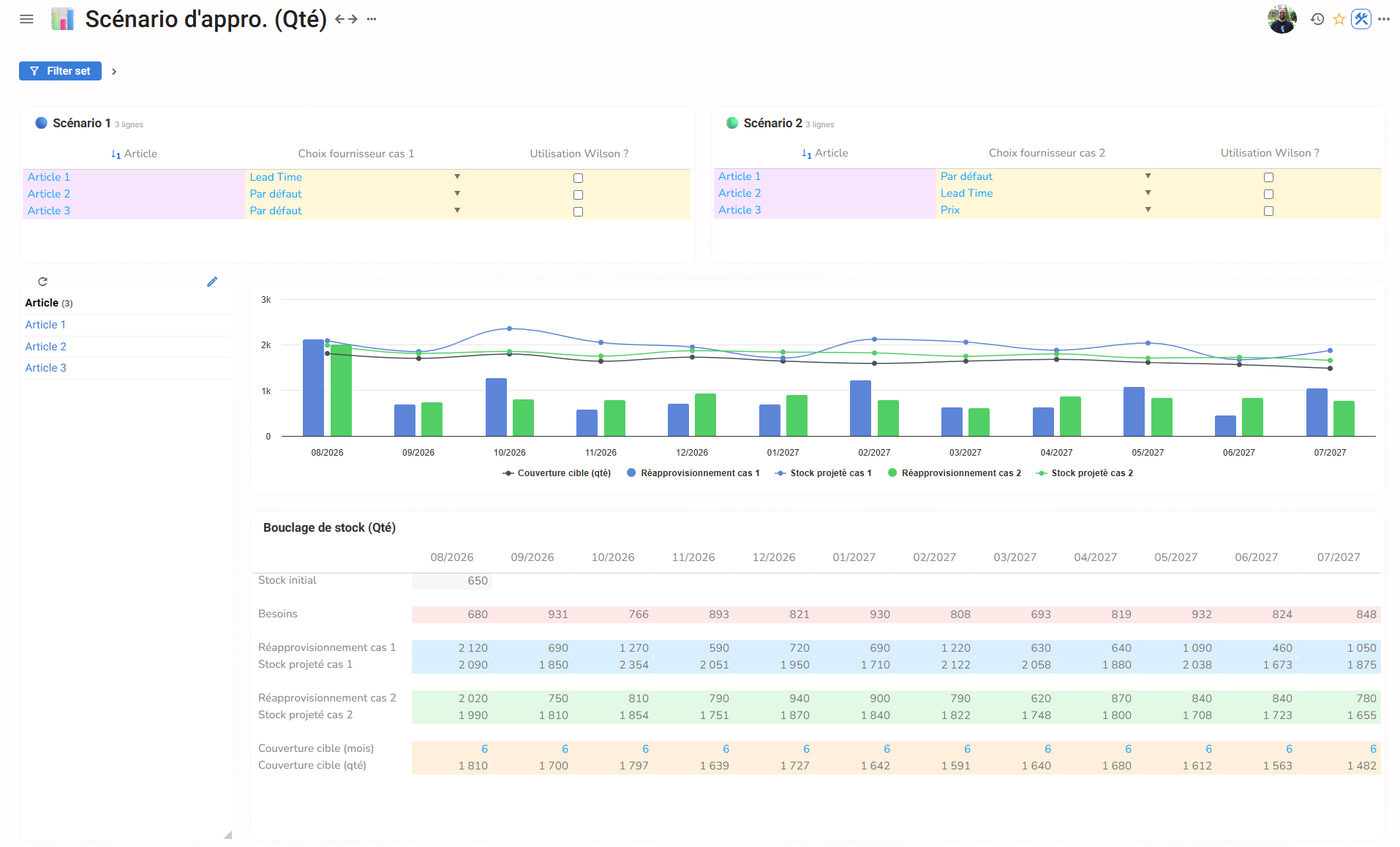Check Wilson box for Article 3 in Scénario 1

pos(579,211)
